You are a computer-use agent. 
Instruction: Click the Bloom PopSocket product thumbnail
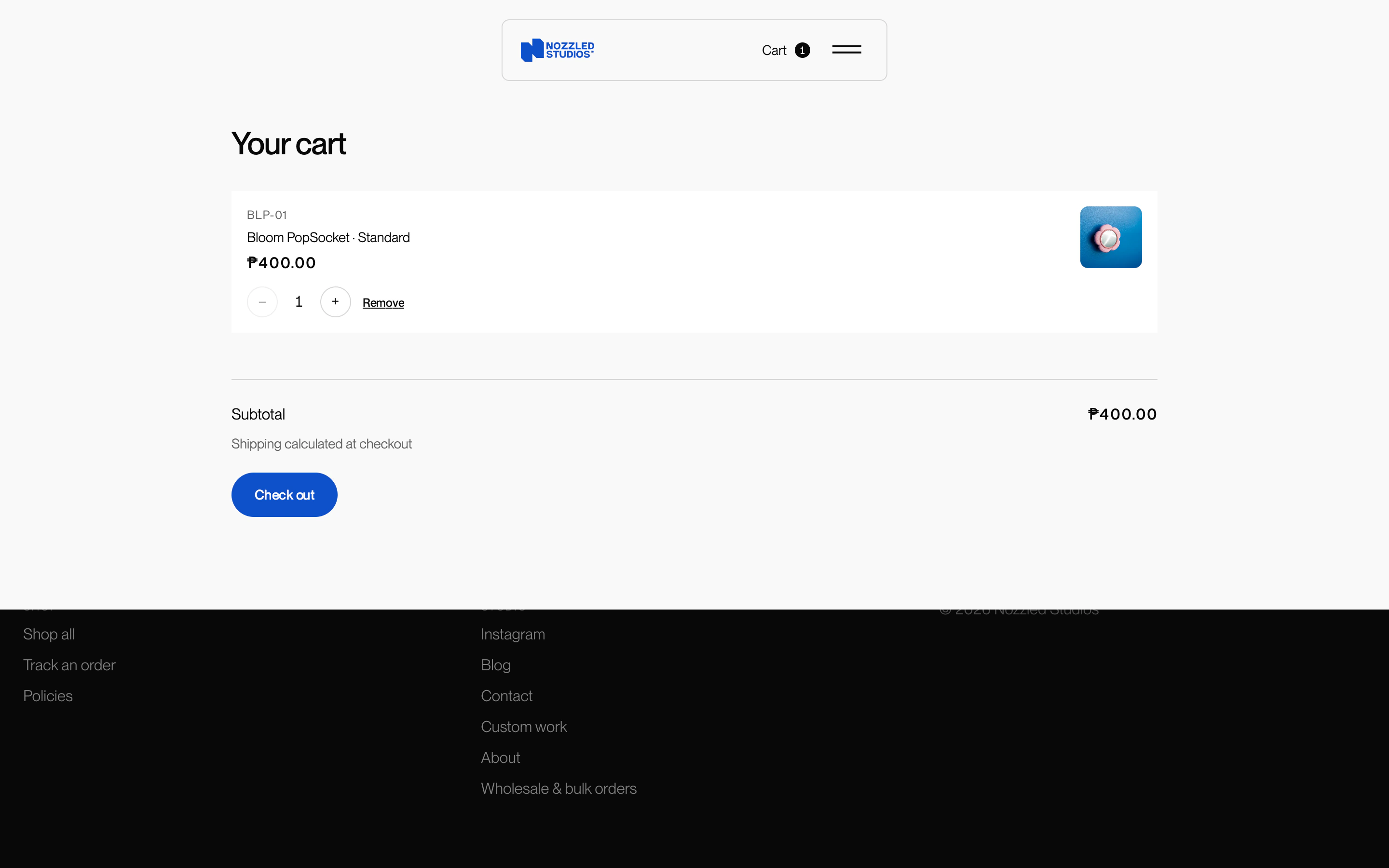coord(1111,237)
